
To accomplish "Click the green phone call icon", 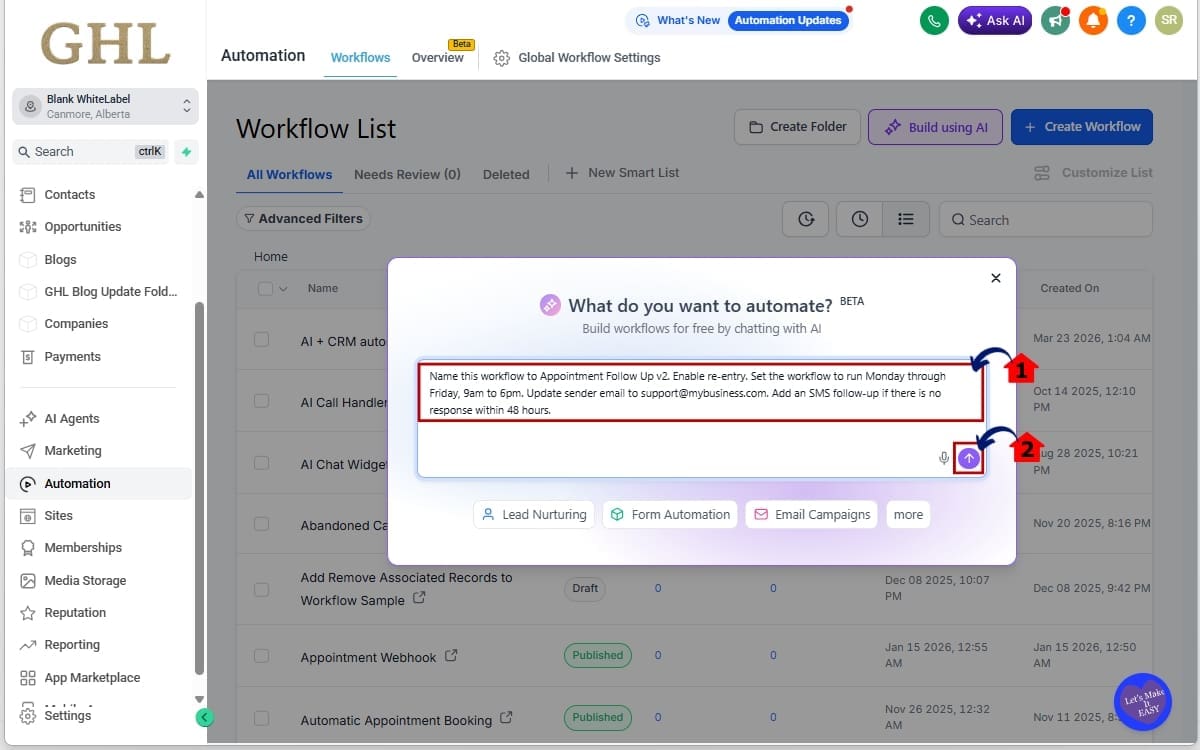I will click(933, 20).
